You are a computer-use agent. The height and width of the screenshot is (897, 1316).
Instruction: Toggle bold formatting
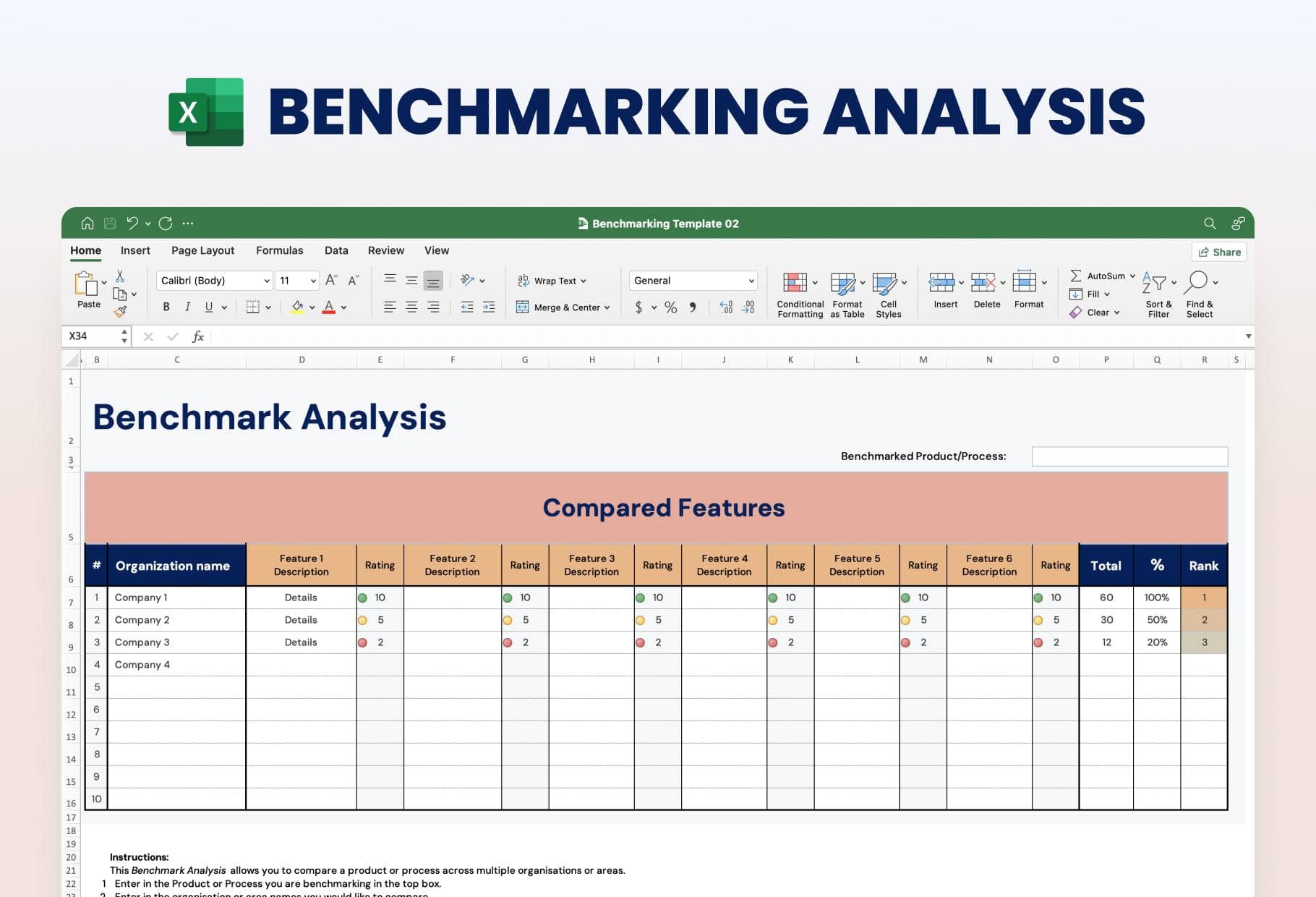coord(166,307)
